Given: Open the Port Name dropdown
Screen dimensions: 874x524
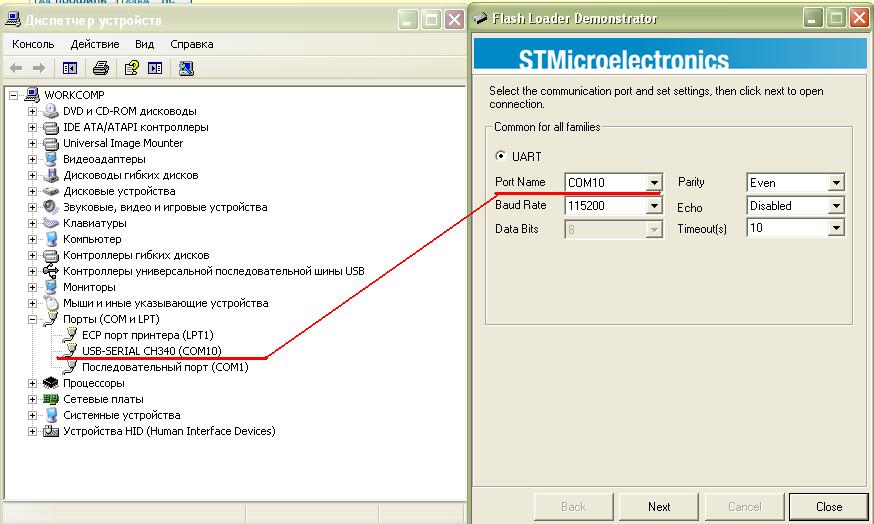Looking at the screenshot, I should click(x=653, y=183).
